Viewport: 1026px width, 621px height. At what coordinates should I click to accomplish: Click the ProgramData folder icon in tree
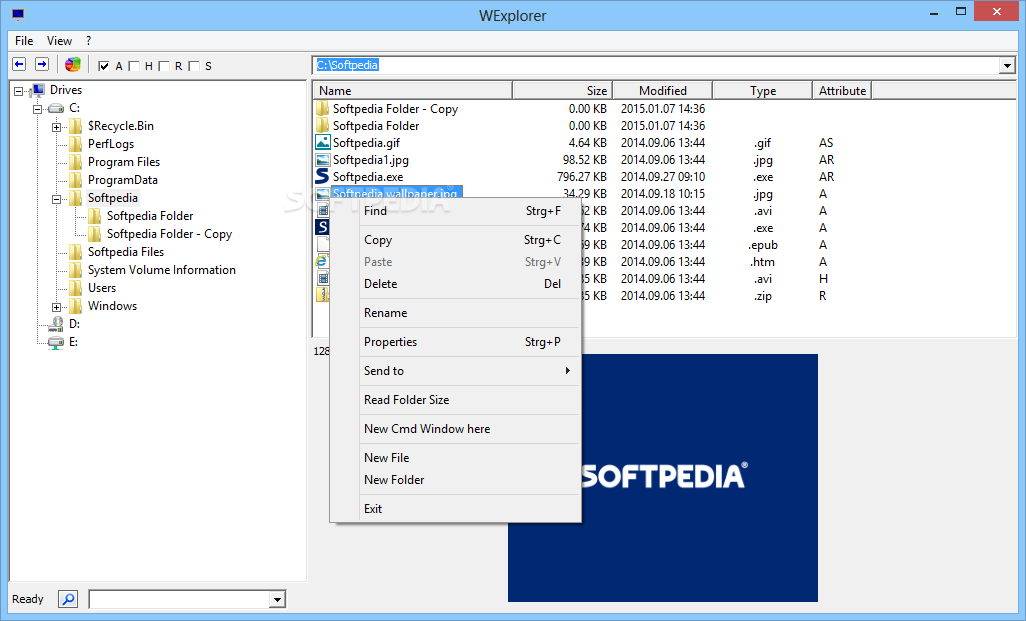click(x=76, y=180)
